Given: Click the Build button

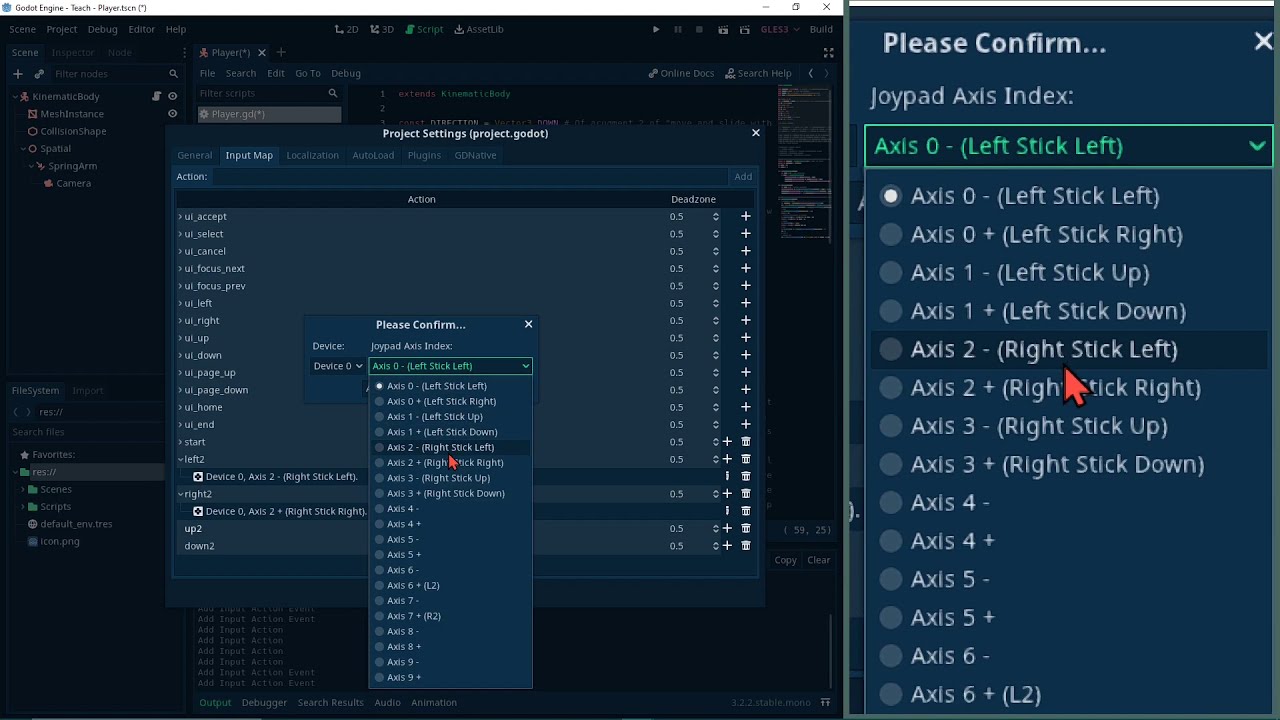Looking at the screenshot, I should [821, 29].
